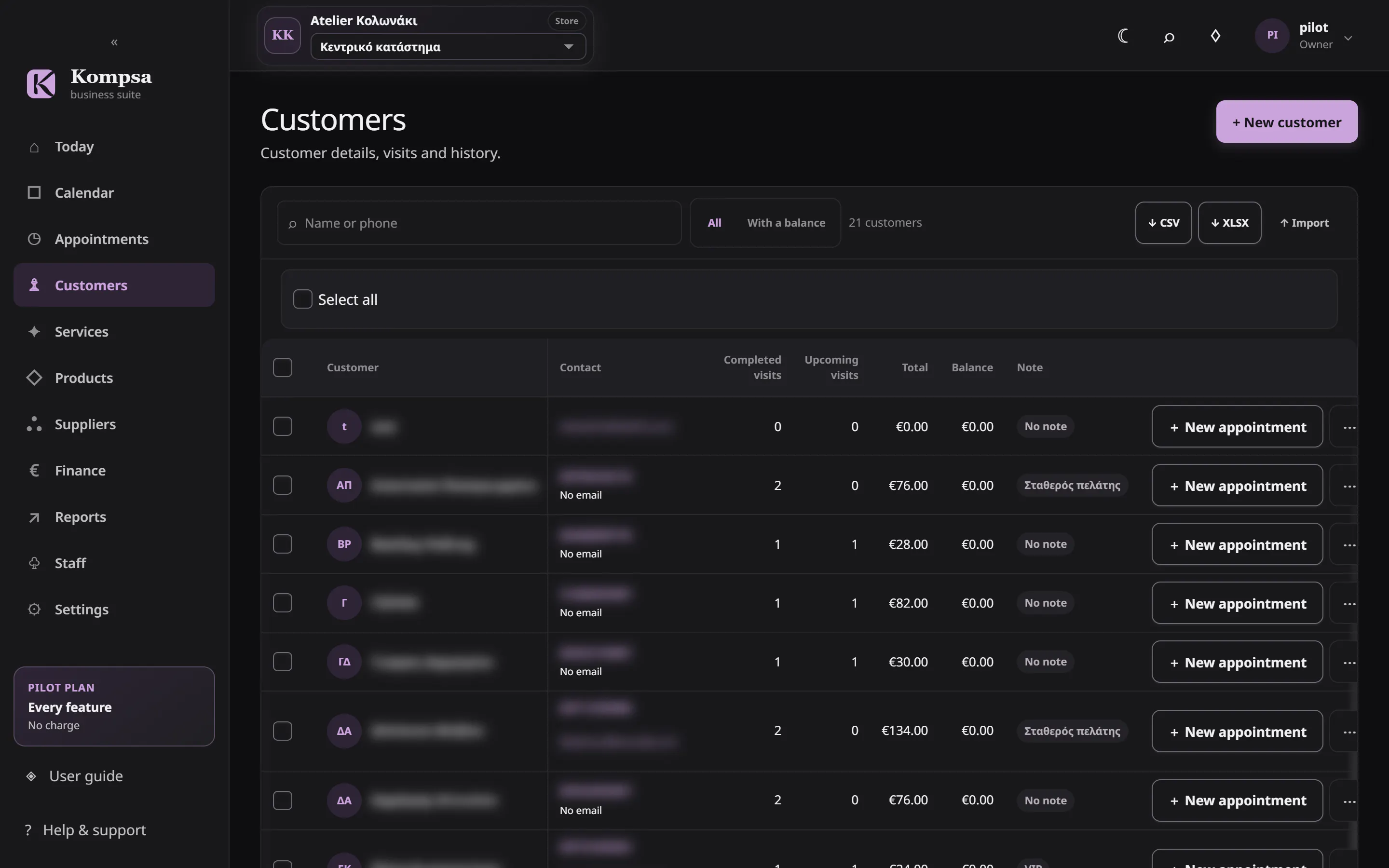Export customers as CSV
The width and height of the screenshot is (1389, 868).
[x=1163, y=223]
